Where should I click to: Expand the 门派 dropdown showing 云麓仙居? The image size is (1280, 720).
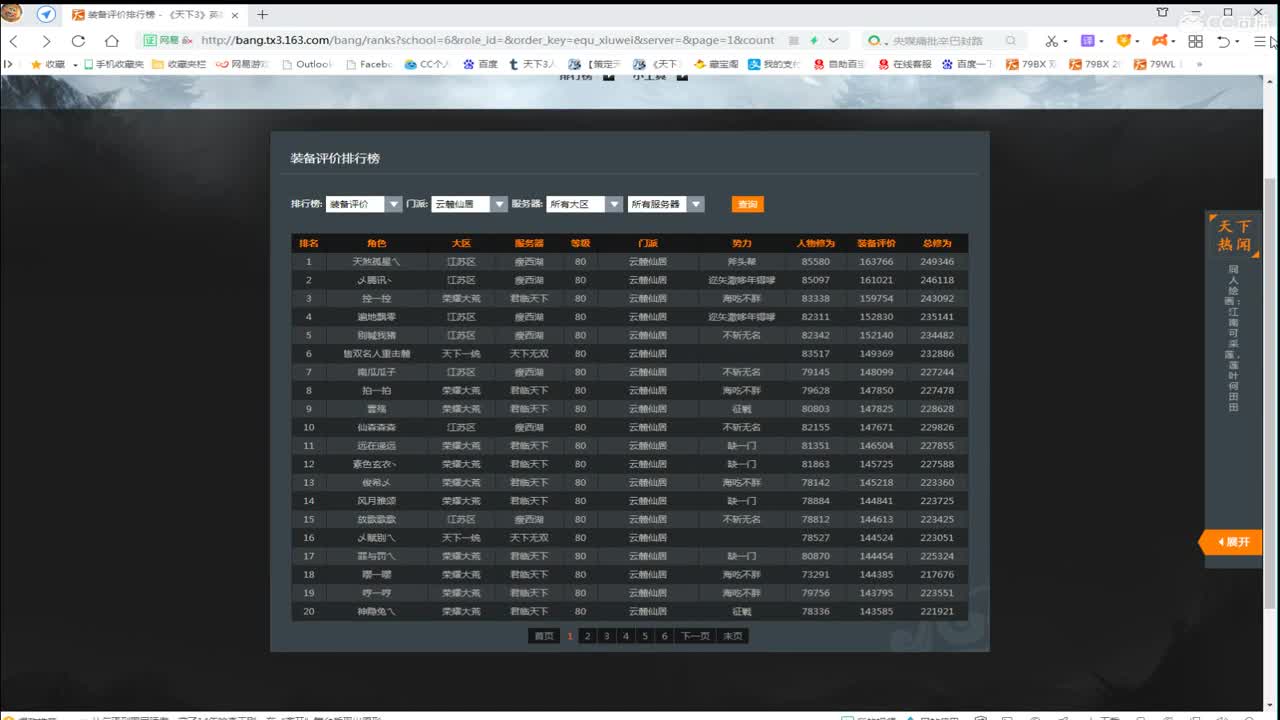469,204
